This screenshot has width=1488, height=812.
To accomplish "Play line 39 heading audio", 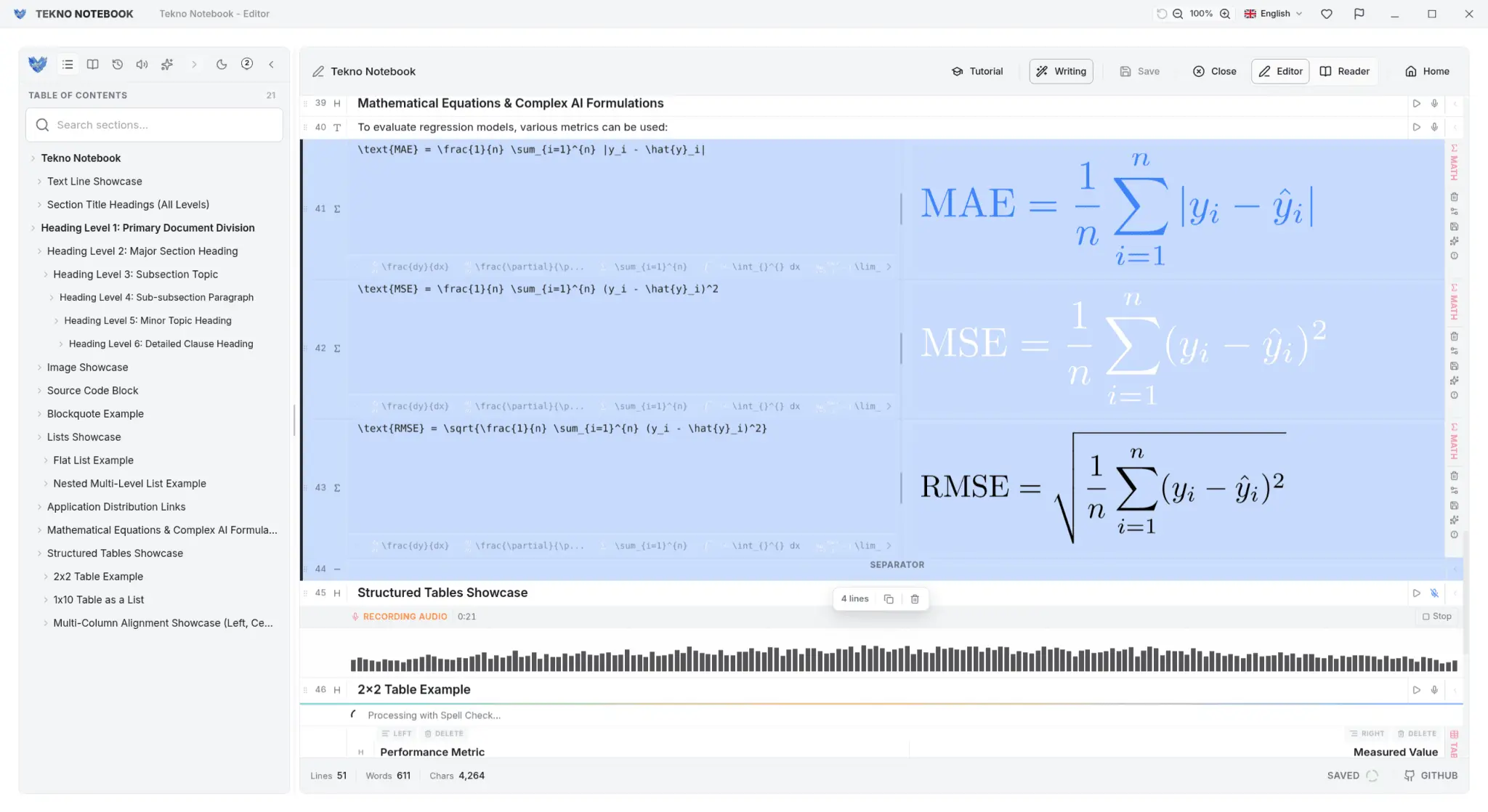I will pyautogui.click(x=1416, y=104).
